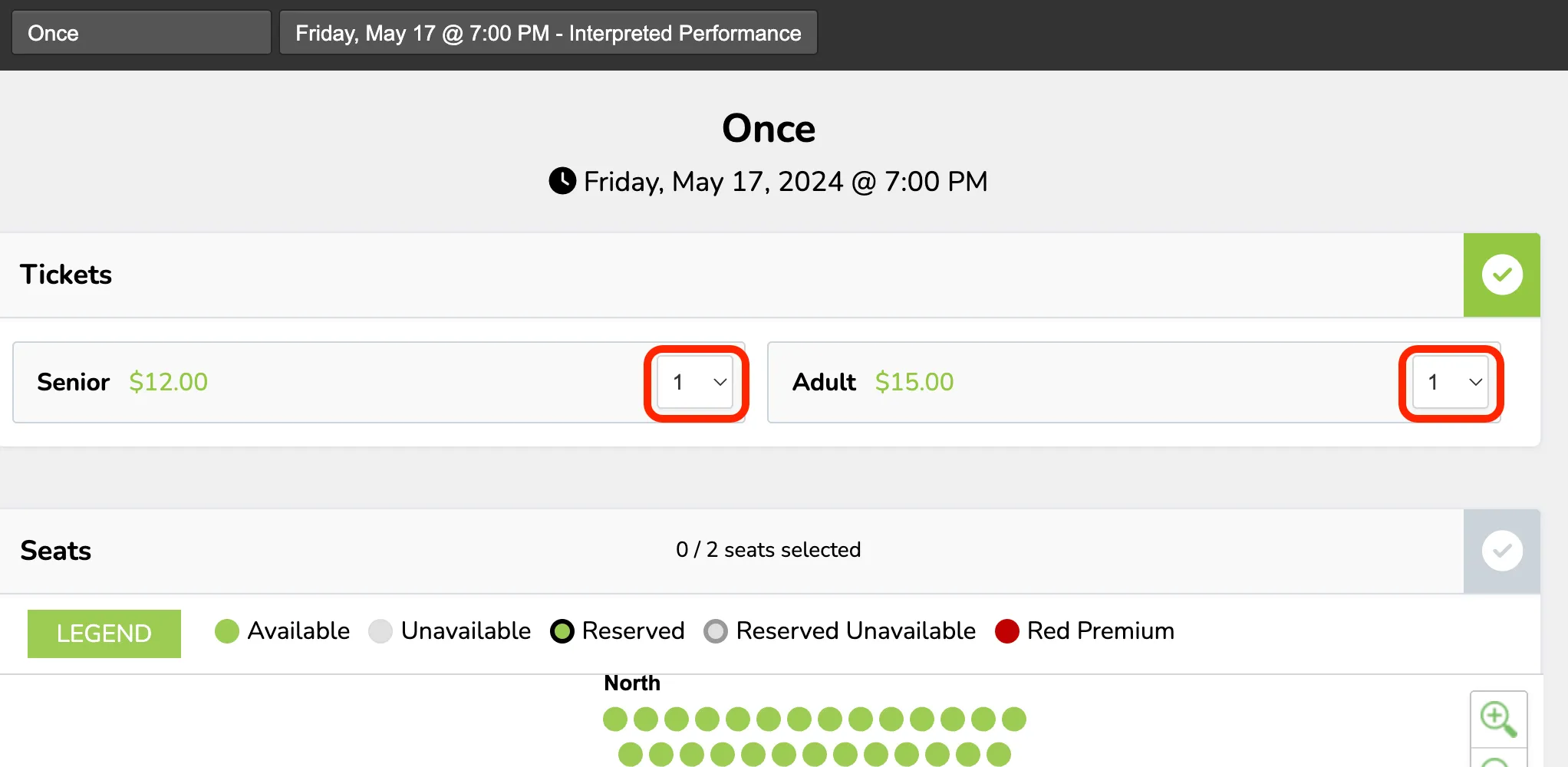Click the Senior $12.00 ticket label

tap(122, 382)
